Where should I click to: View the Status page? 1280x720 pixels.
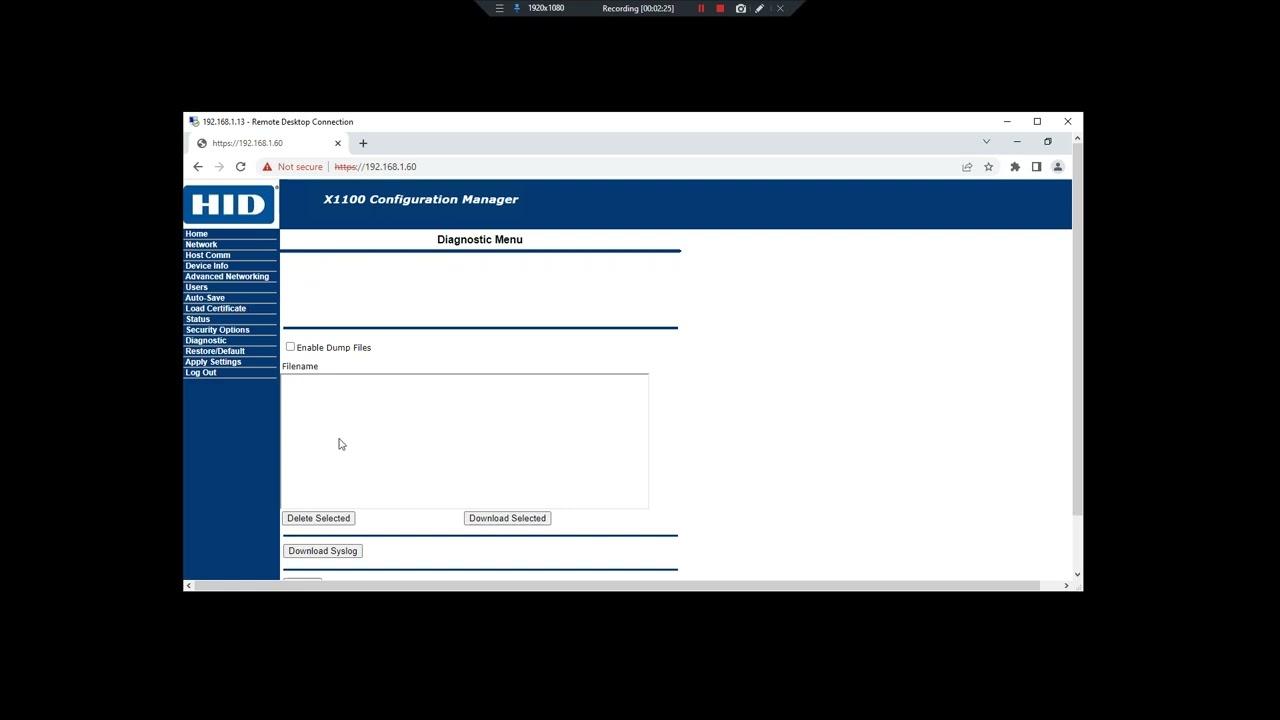tap(197, 319)
